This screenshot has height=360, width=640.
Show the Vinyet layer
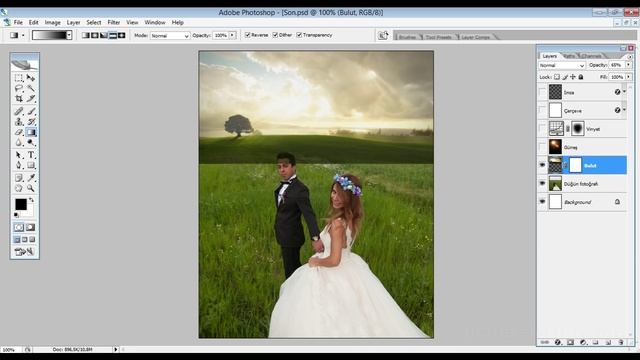pos(542,129)
